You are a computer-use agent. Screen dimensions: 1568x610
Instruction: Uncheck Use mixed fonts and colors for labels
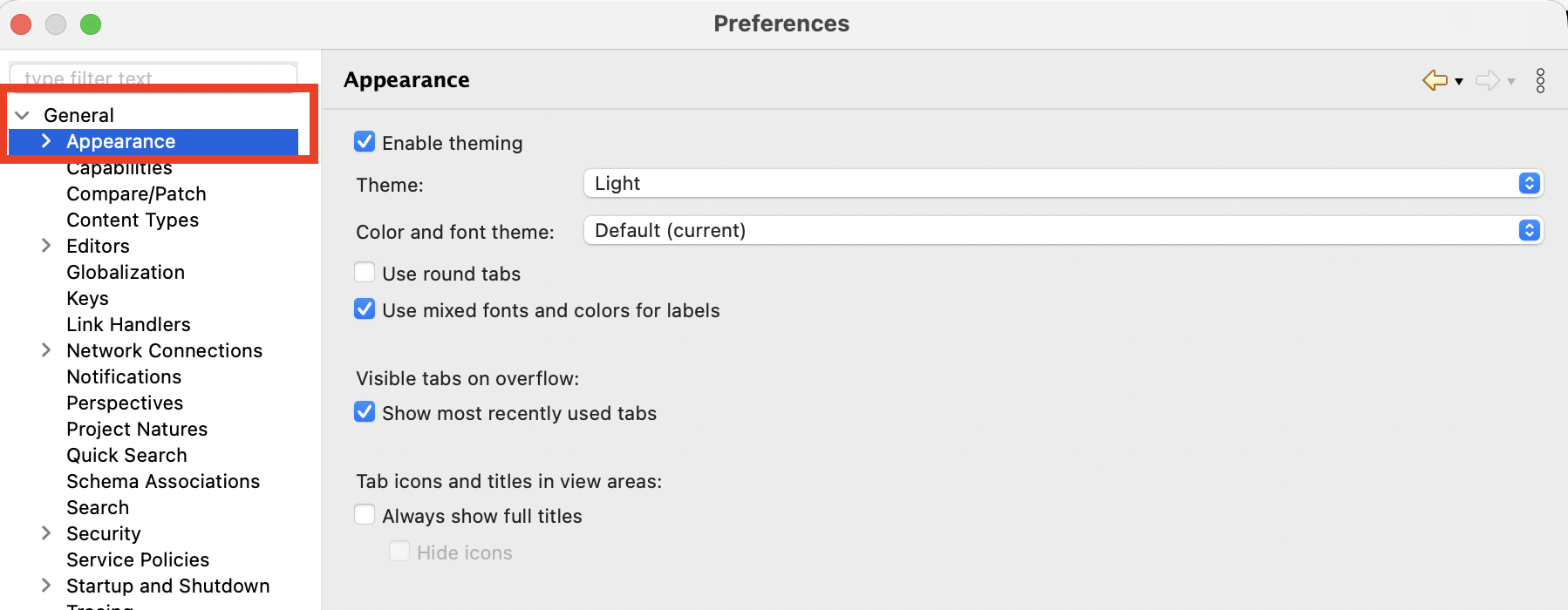[x=365, y=309]
